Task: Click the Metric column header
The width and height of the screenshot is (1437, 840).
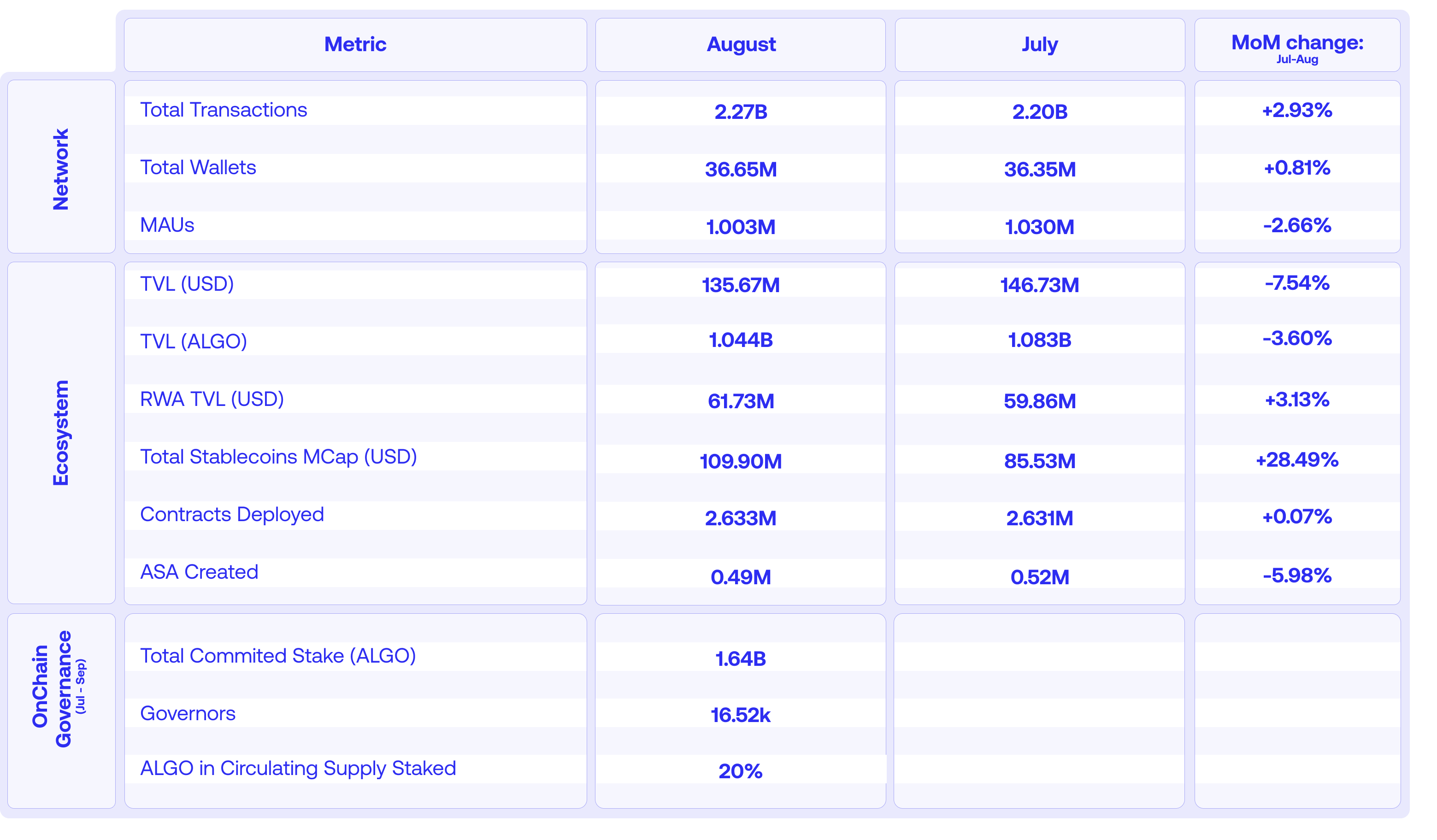Action: 355,44
